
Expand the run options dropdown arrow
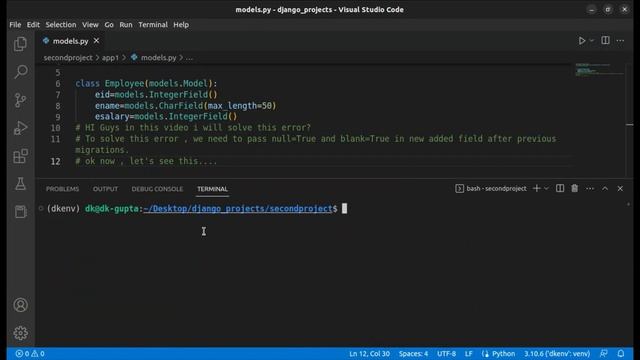(591, 40)
